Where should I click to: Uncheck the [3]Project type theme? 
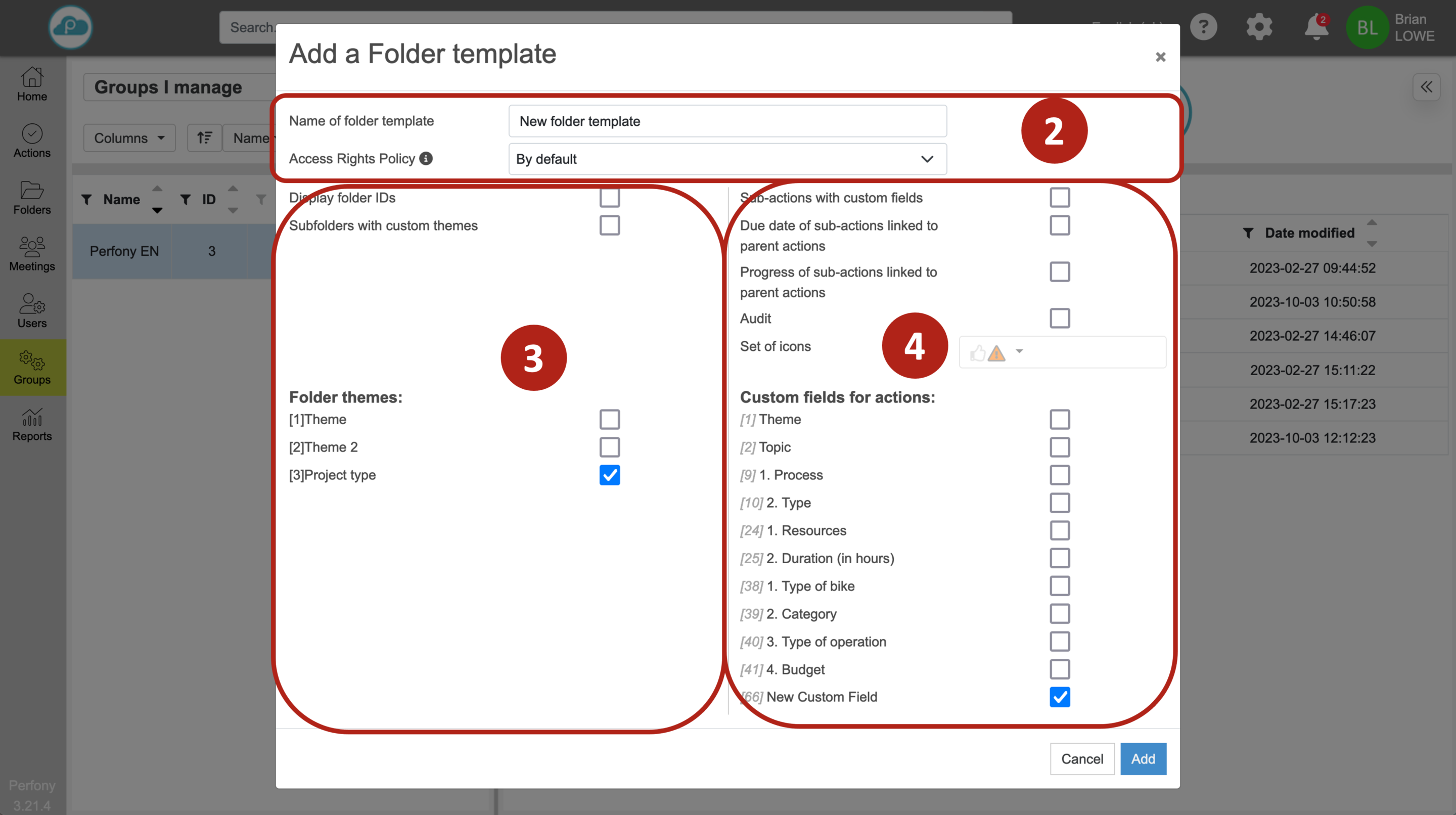[x=609, y=475]
